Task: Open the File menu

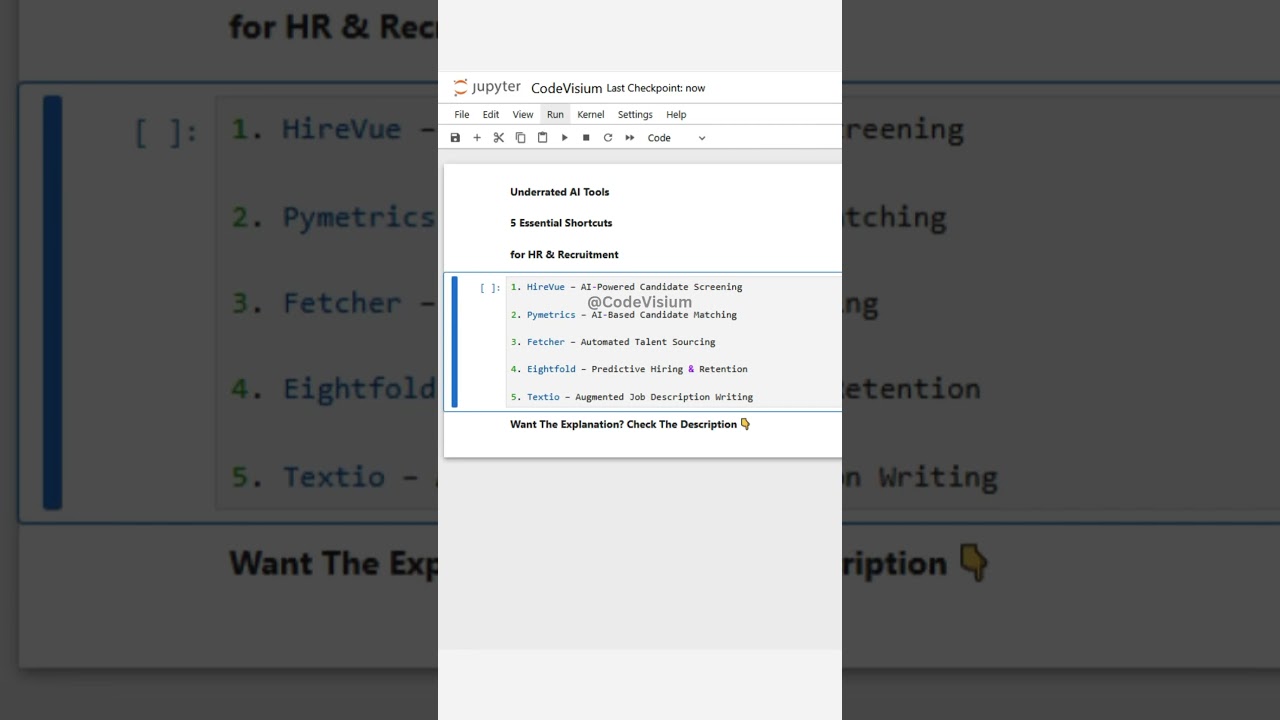Action: click(462, 115)
